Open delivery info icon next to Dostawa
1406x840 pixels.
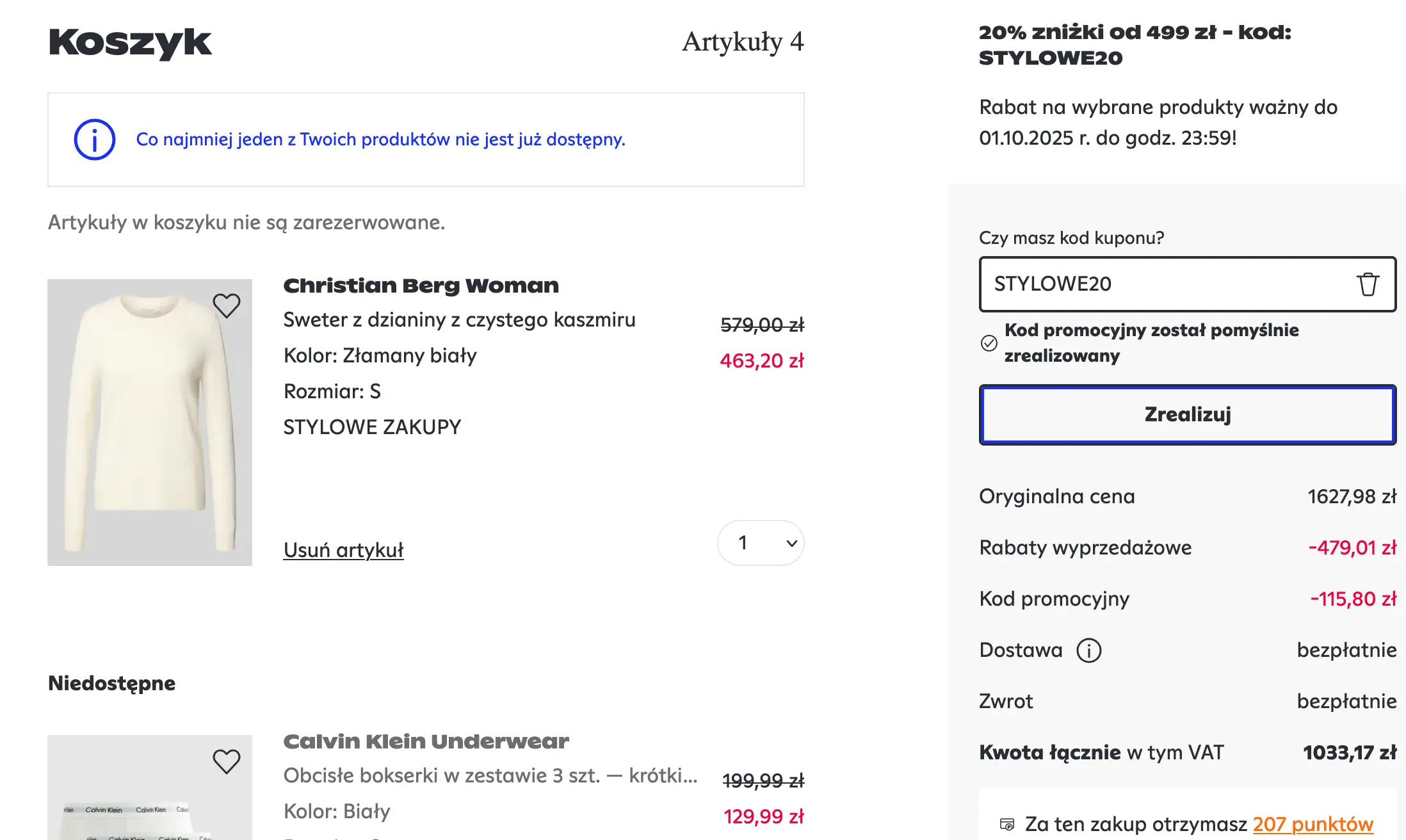point(1088,650)
